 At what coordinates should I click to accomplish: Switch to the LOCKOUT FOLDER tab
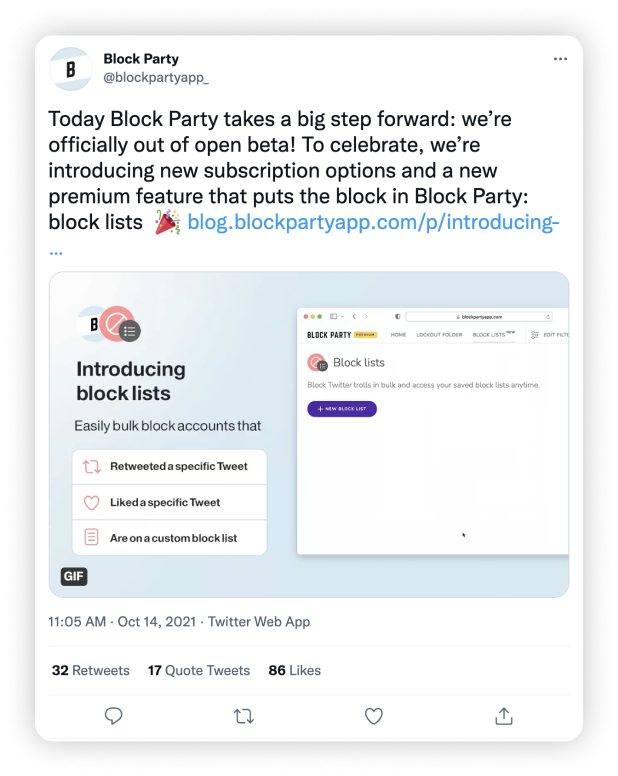(x=439, y=335)
